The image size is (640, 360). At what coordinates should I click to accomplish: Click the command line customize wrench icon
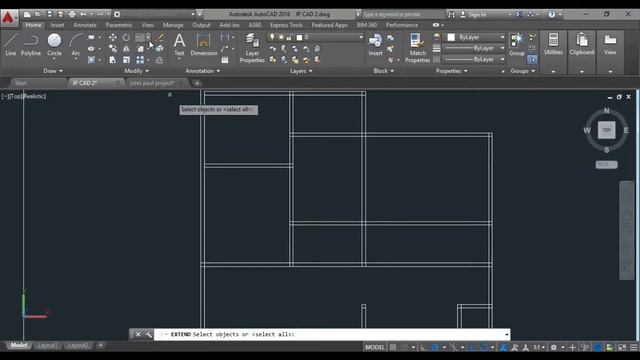[x=148, y=334]
